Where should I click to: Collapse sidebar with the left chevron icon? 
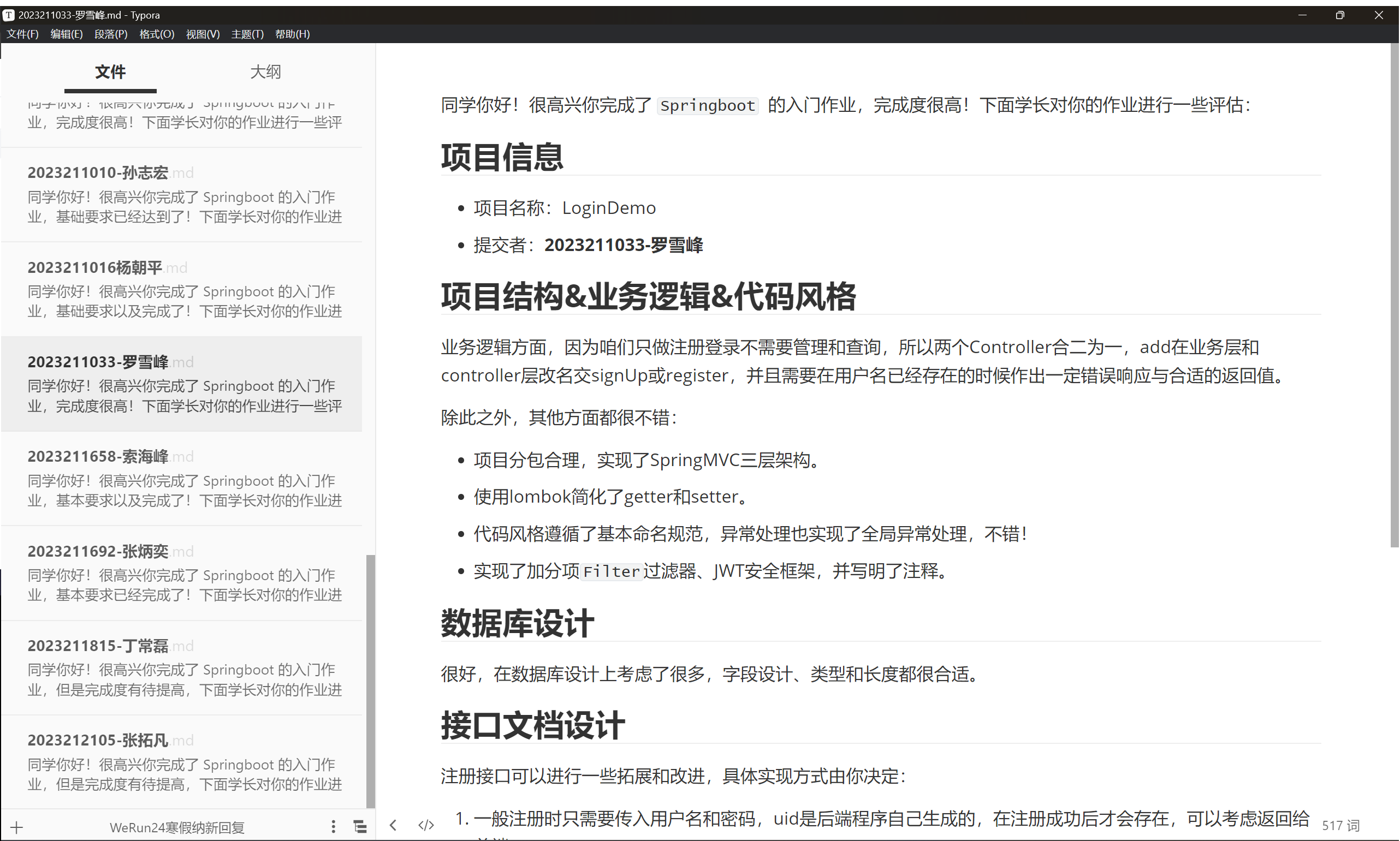point(393,825)
